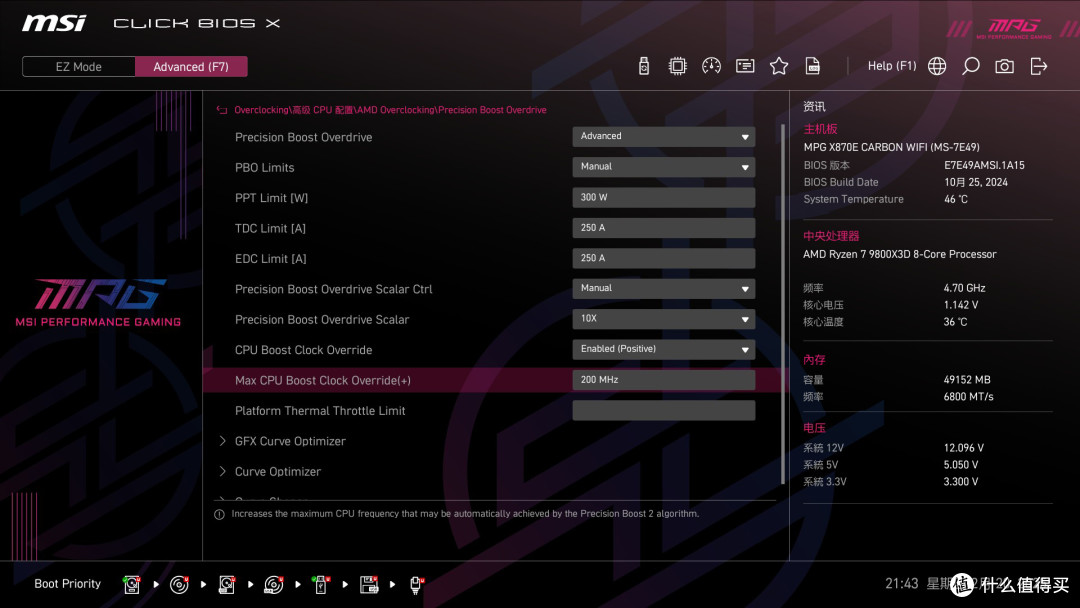
Task: Click the empty Platform Thermal Throttle Limit field
Action: pyautogui.click(x=663, y=410)
